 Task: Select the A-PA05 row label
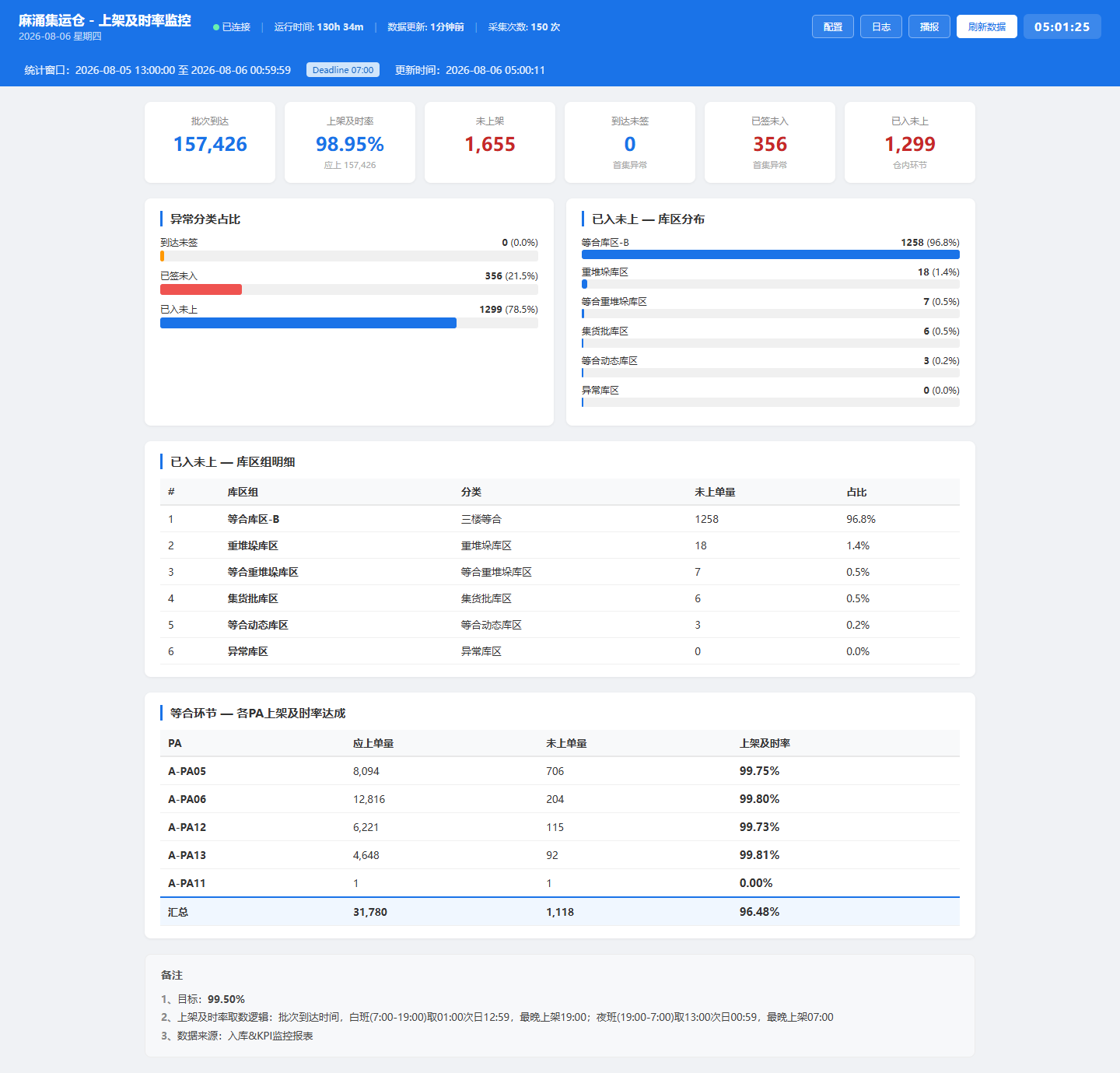coord(187,771)
